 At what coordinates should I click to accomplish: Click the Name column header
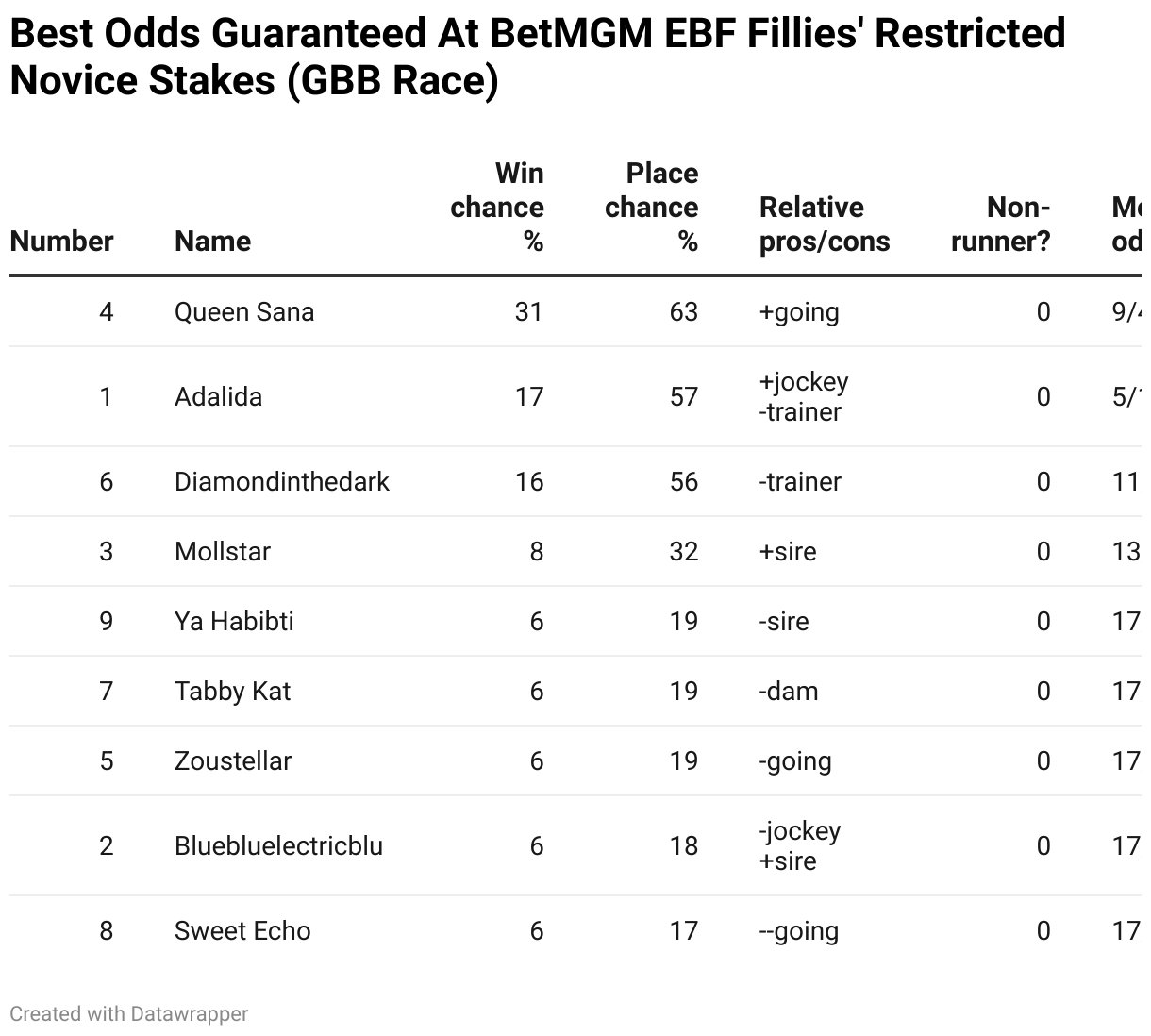[x=213, y=242]
